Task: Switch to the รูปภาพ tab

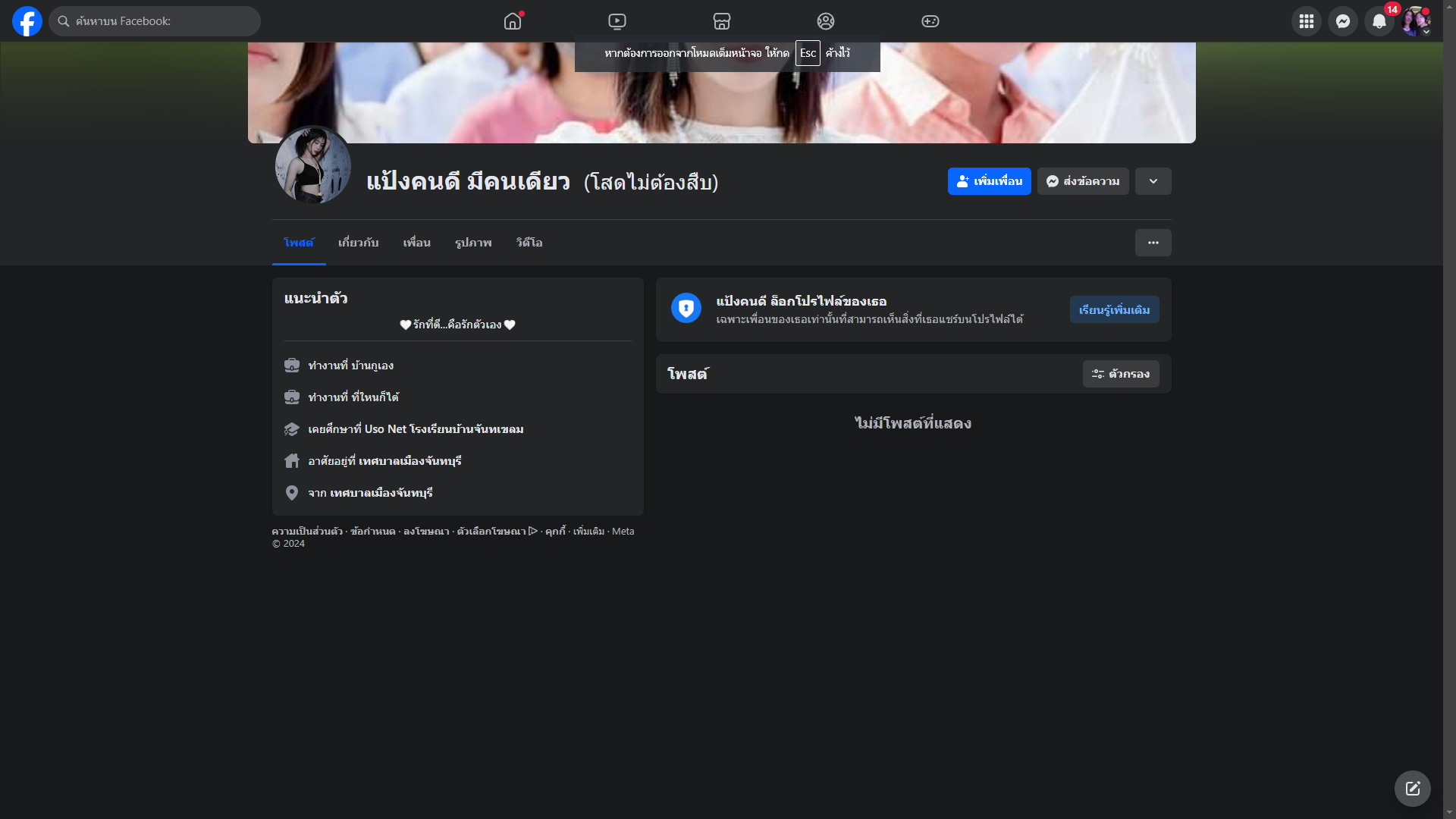Action: click(x=473, y=243)
